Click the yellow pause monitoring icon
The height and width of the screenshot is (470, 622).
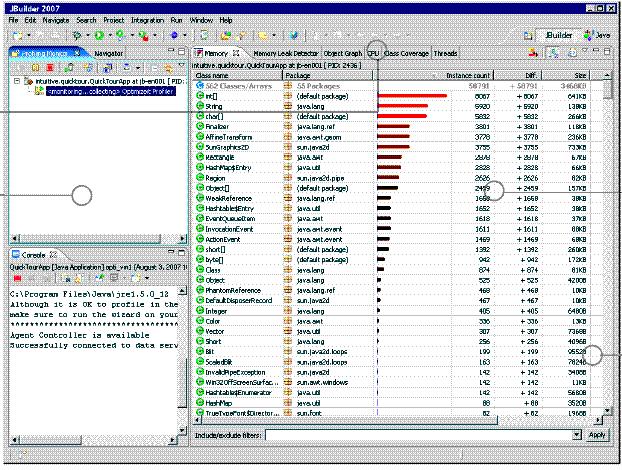pyautogui.click(x=36, y=68)
